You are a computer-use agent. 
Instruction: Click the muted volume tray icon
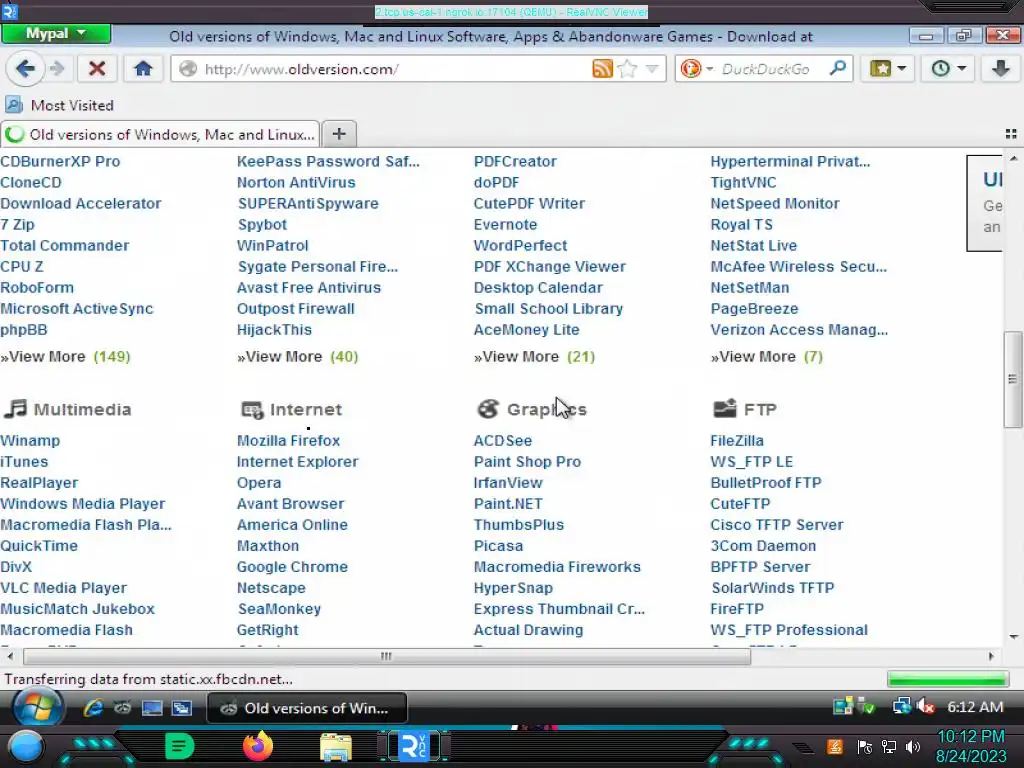[925, 707]
